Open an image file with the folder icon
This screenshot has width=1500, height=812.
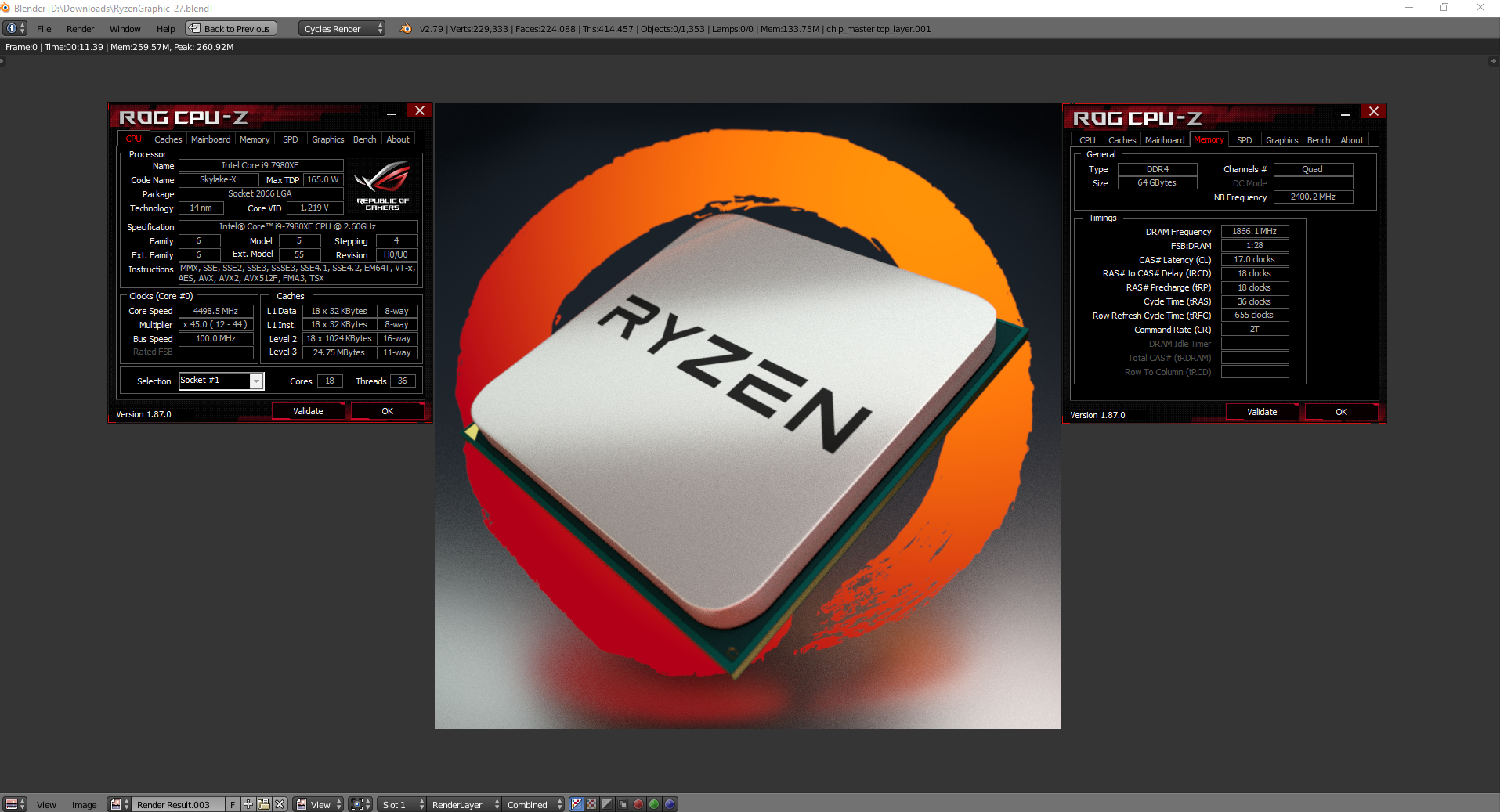(264, 804)
